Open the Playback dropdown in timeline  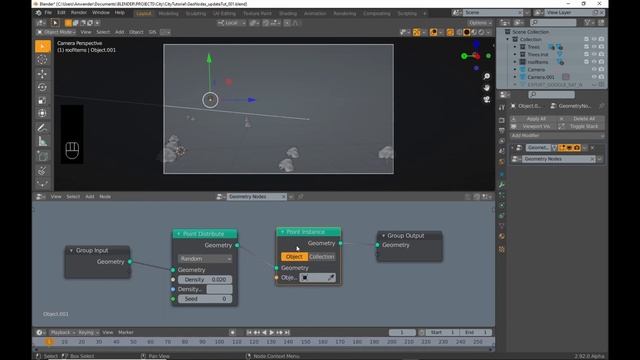(62, 333)
